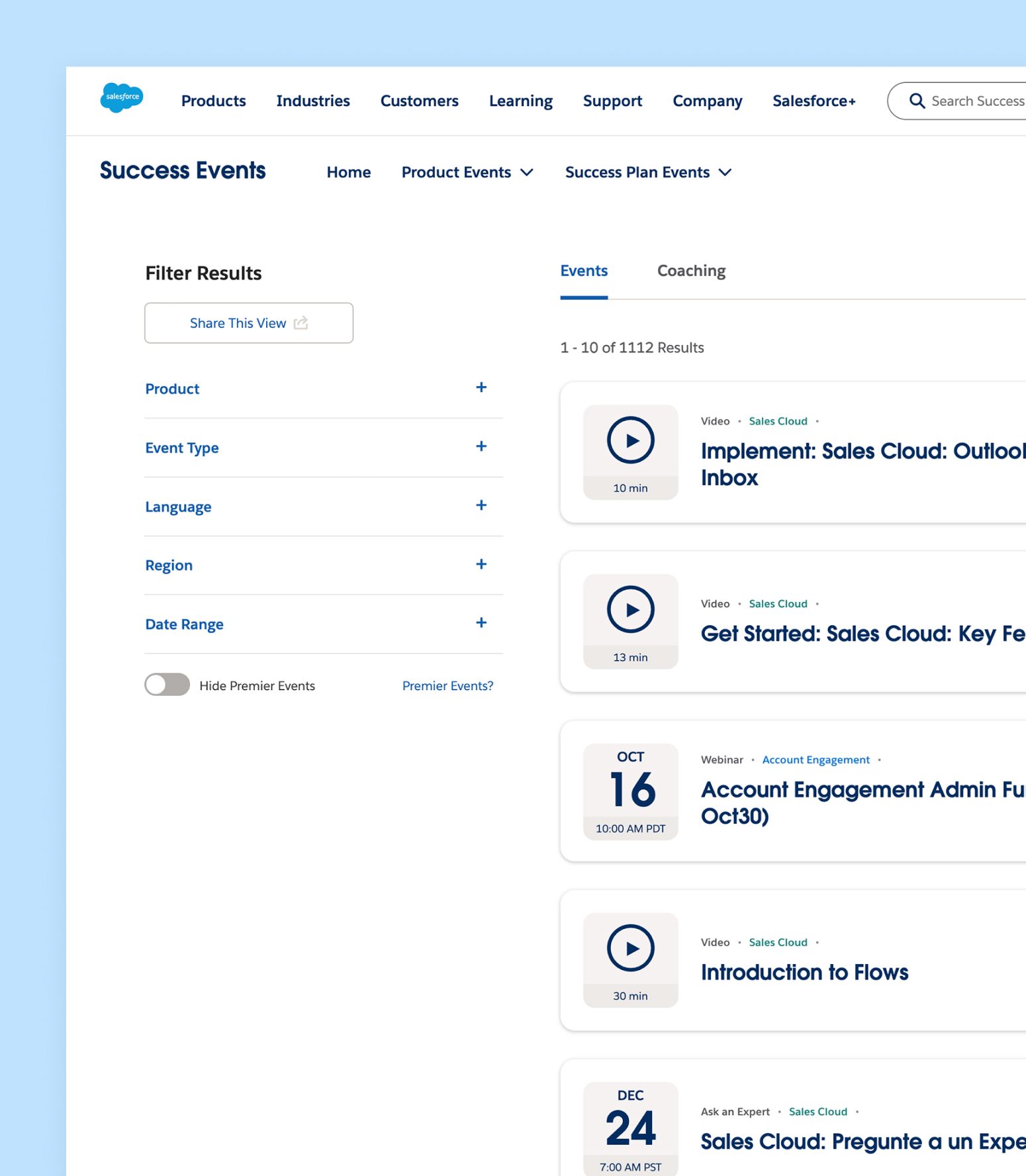Open the Support menu

612,101
